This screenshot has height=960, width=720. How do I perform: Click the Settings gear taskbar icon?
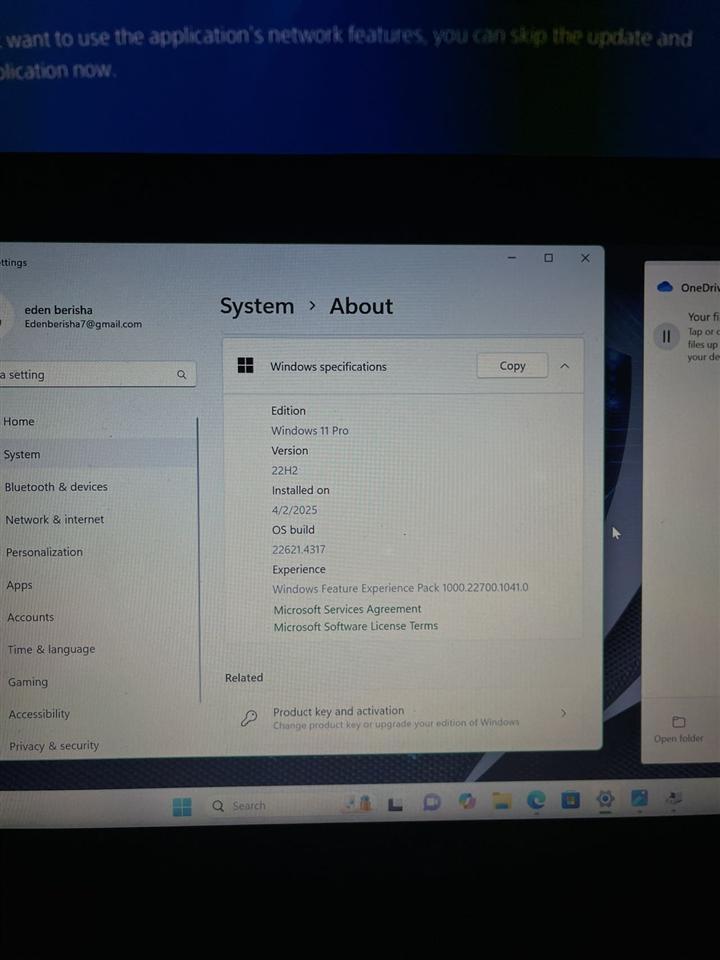coord(605,798)
